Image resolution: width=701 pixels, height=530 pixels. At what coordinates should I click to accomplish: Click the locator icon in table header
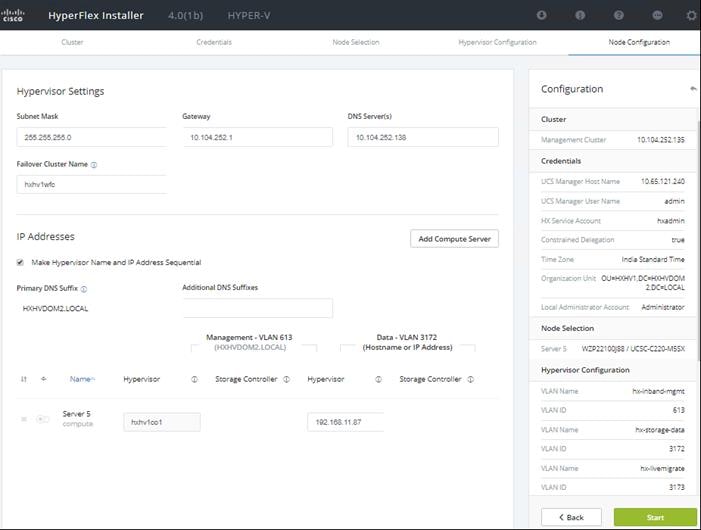click(x=44, y=379)
